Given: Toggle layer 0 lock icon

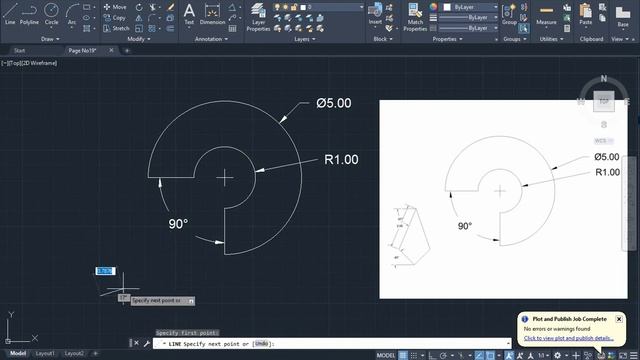Looking at the screenshot, I should point(294,7).
